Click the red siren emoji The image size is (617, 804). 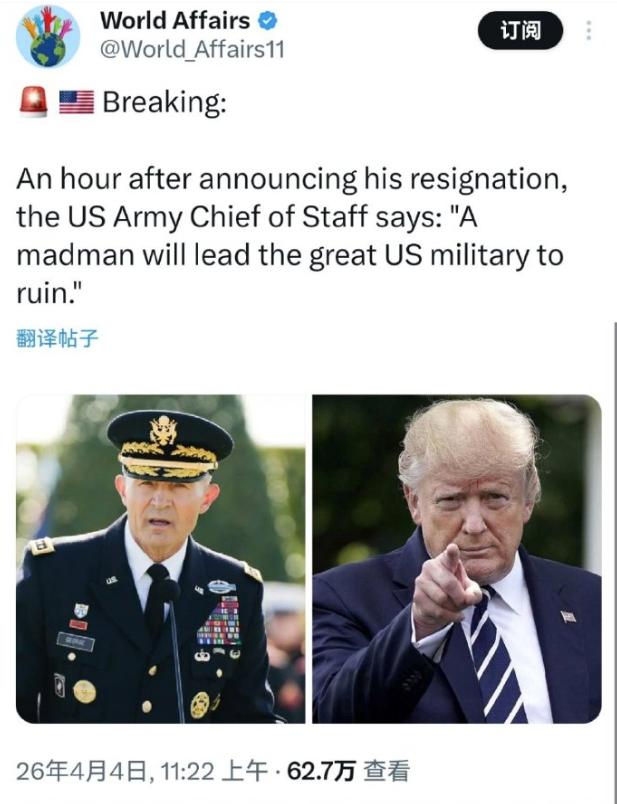(x=33, y=102)
